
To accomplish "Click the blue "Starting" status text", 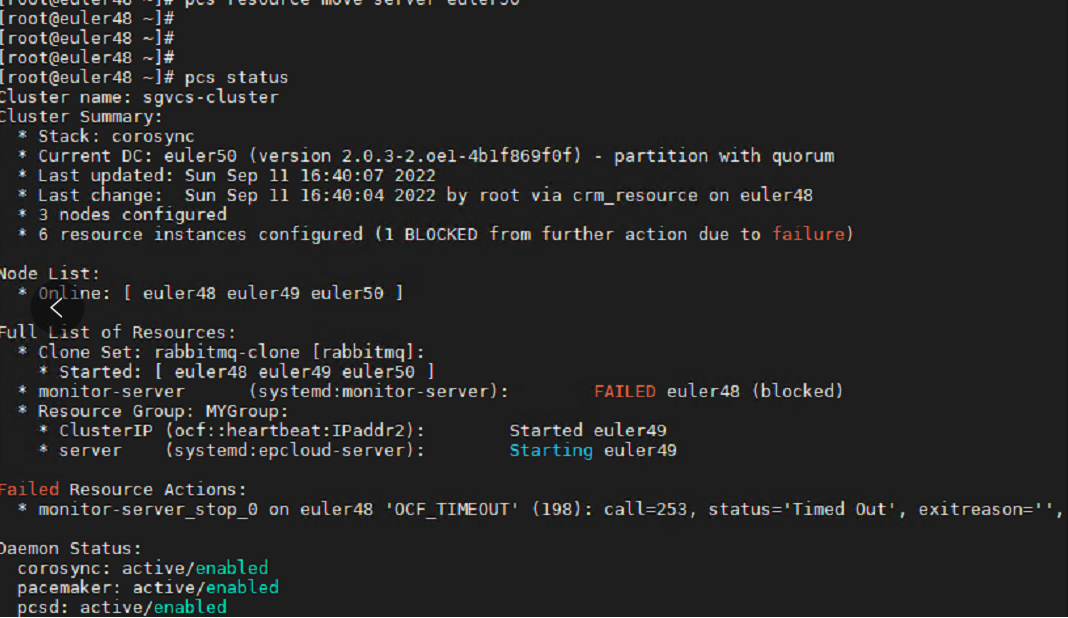I will [x=551, y=450].
